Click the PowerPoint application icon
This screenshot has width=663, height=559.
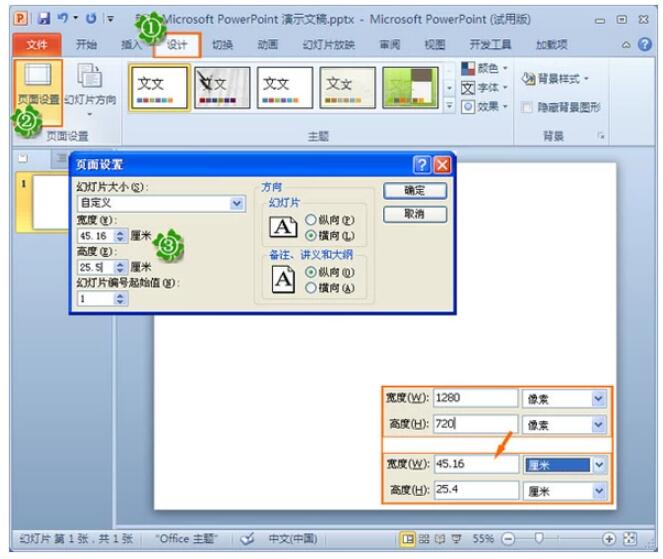coord(21,19)
